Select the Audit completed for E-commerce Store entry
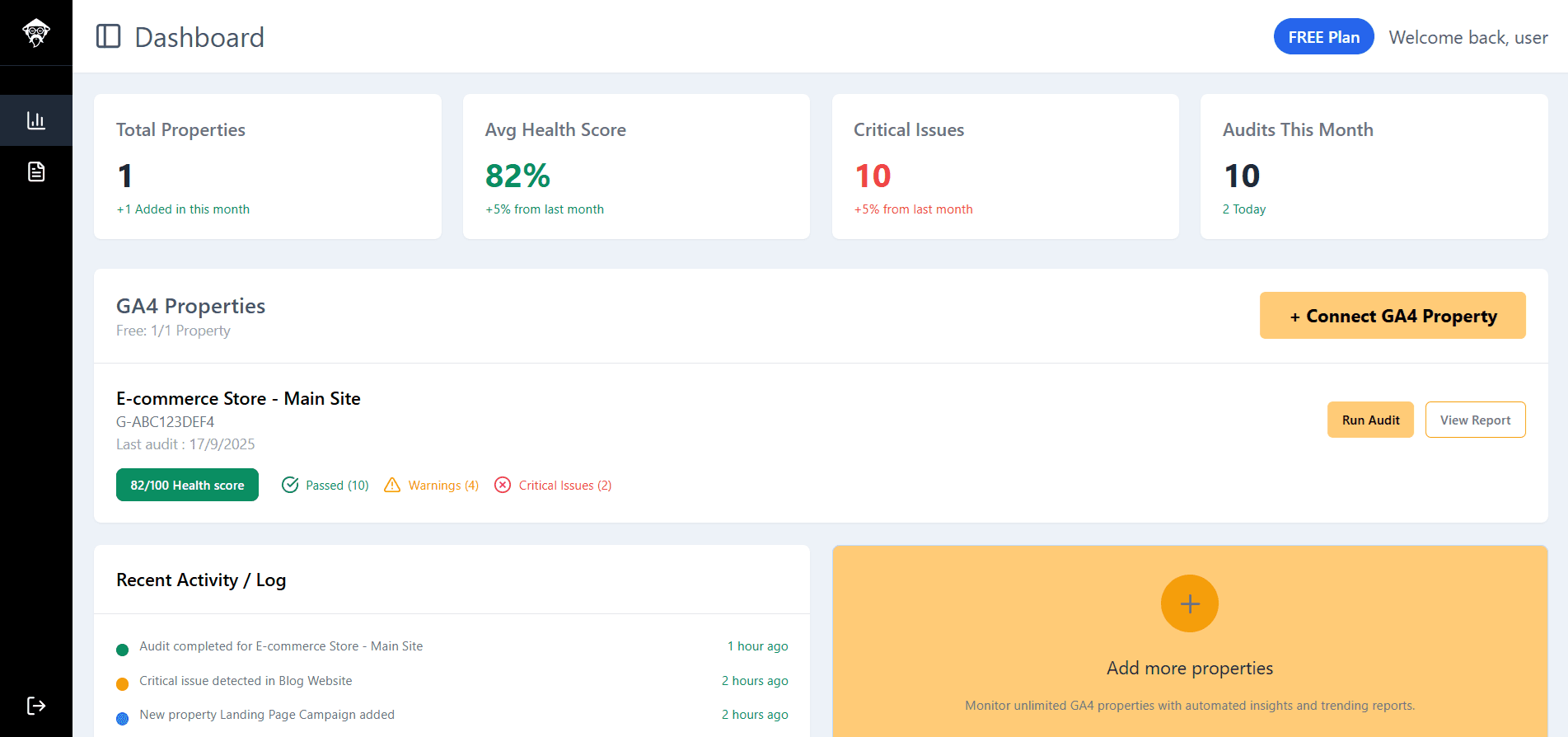The height and width of the screenshot is (737, 1568). tap(281, 646)
